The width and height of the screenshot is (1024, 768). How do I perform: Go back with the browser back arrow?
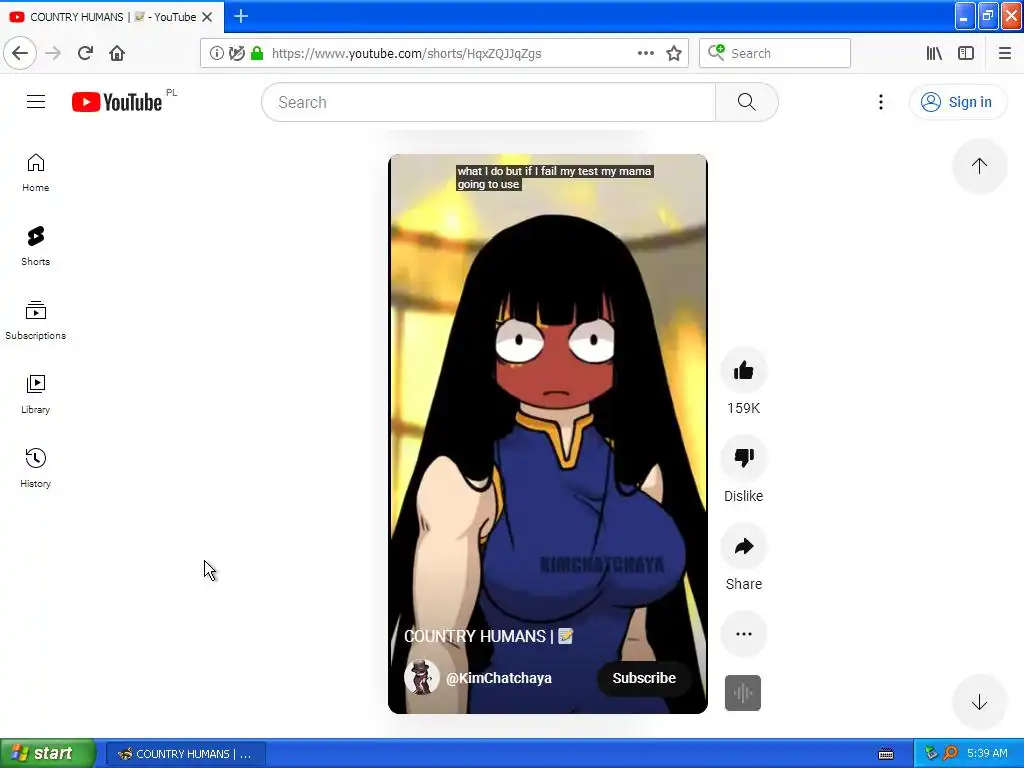tap(20, 53)
